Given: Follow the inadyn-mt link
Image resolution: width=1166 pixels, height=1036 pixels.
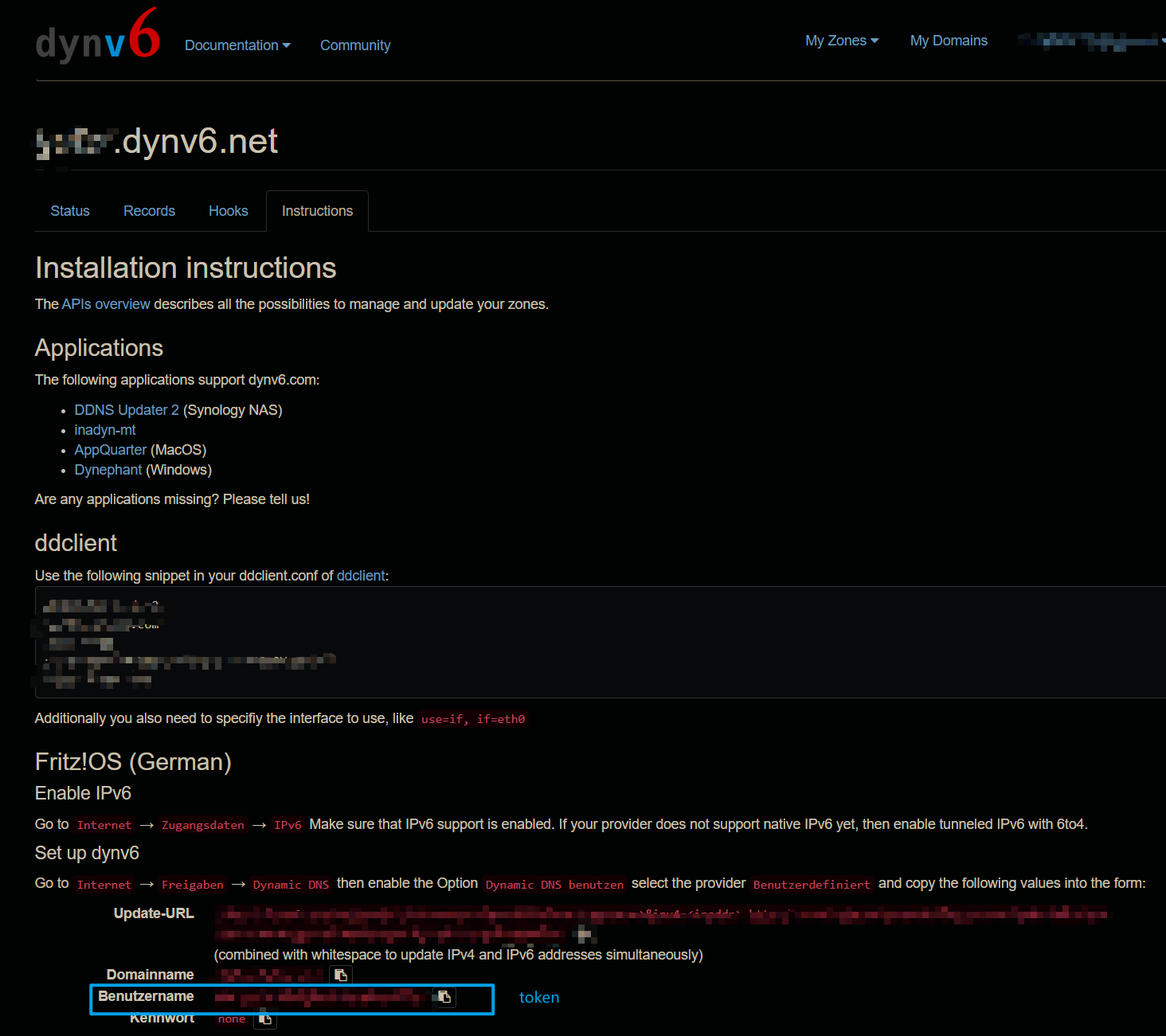Looking at the screenshot, I should pyautogui.click(x=105, y=430).
